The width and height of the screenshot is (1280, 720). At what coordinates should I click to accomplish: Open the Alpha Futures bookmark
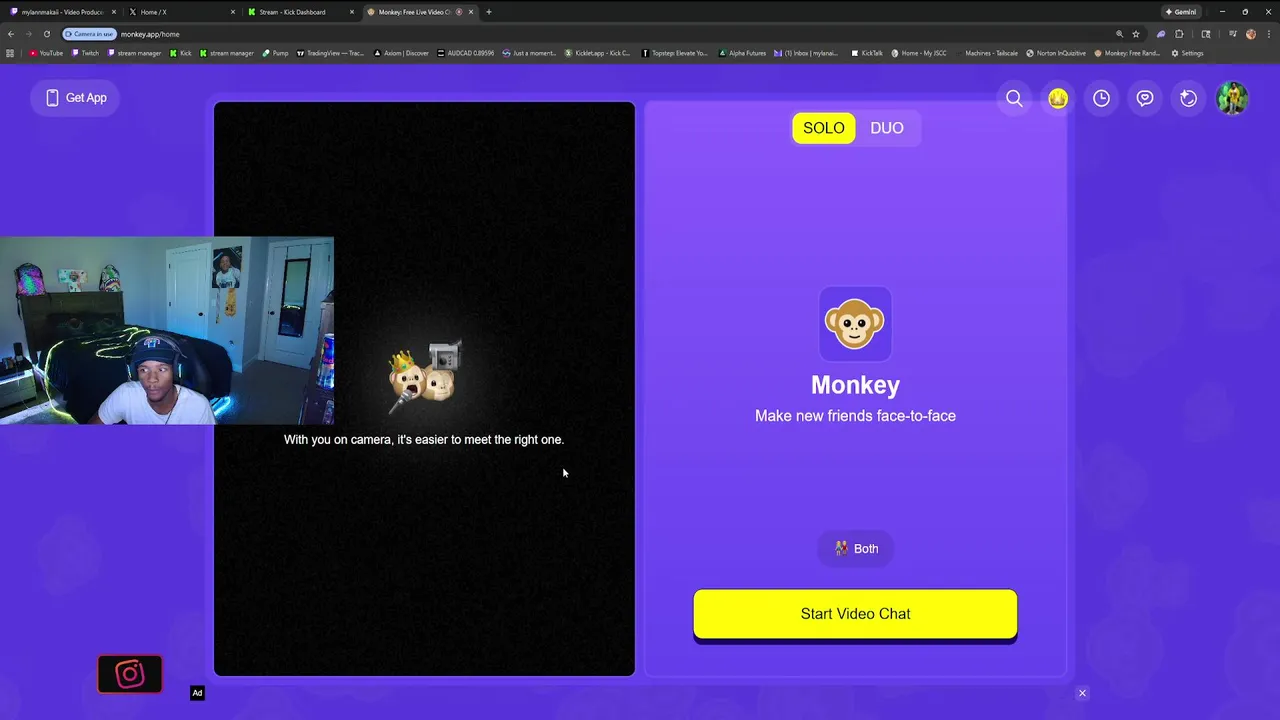(x=742, y=53)
